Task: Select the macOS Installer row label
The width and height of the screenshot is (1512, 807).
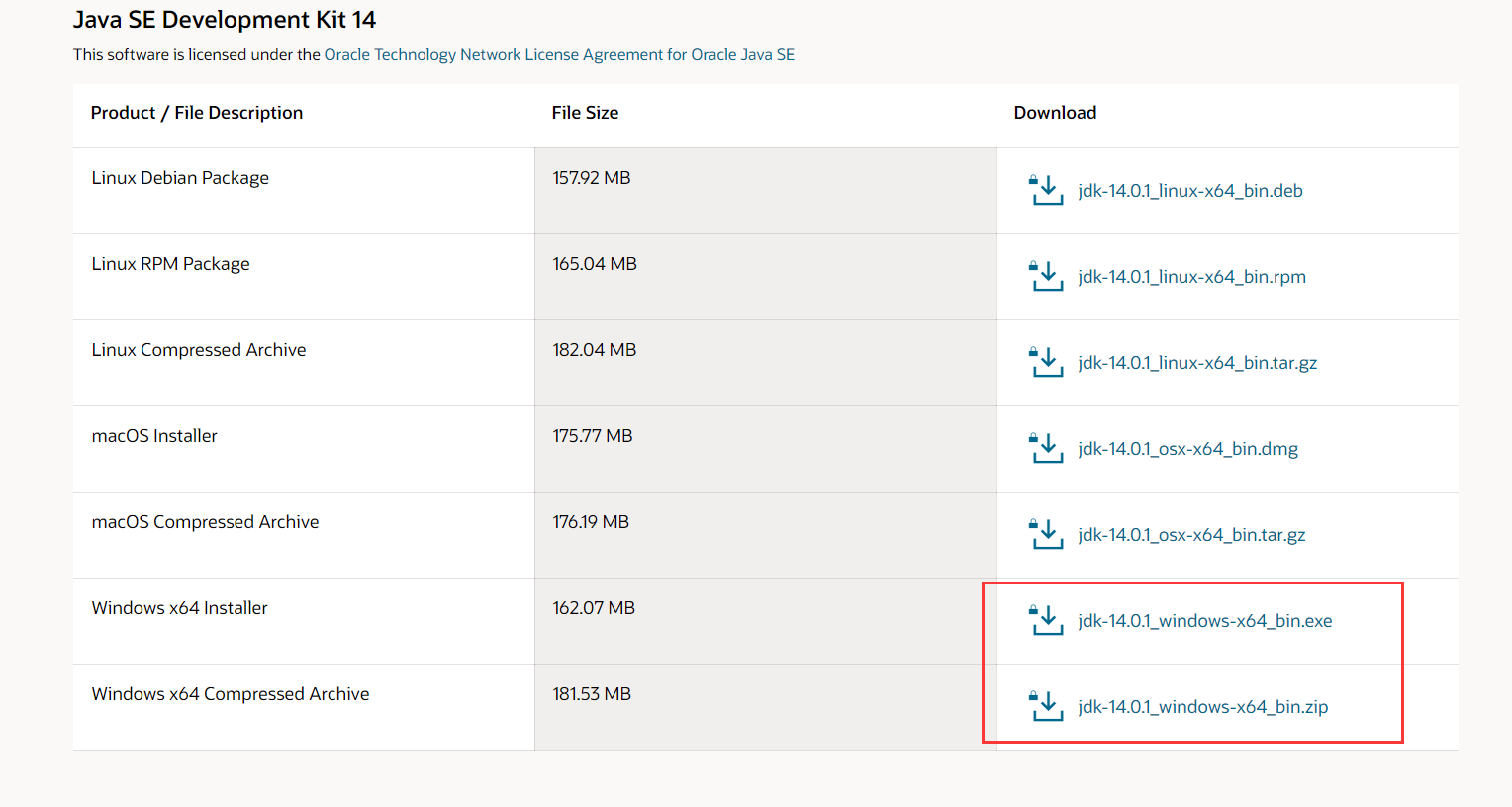Action: click(154, 436)
